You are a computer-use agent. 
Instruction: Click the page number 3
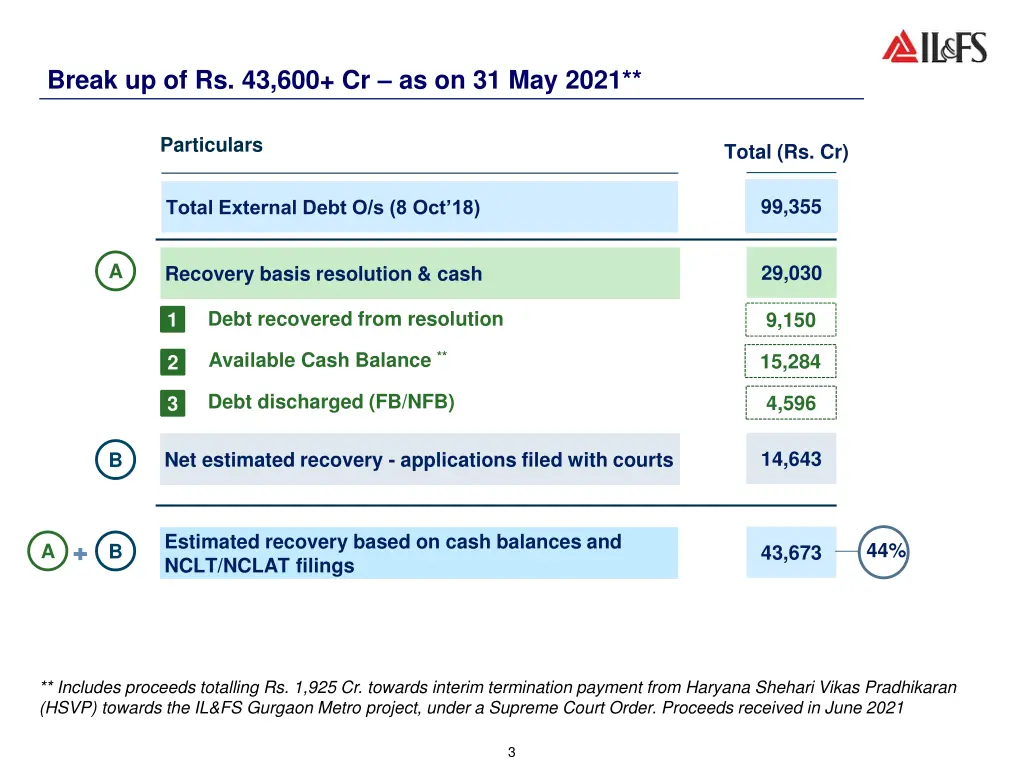(511, 752)
